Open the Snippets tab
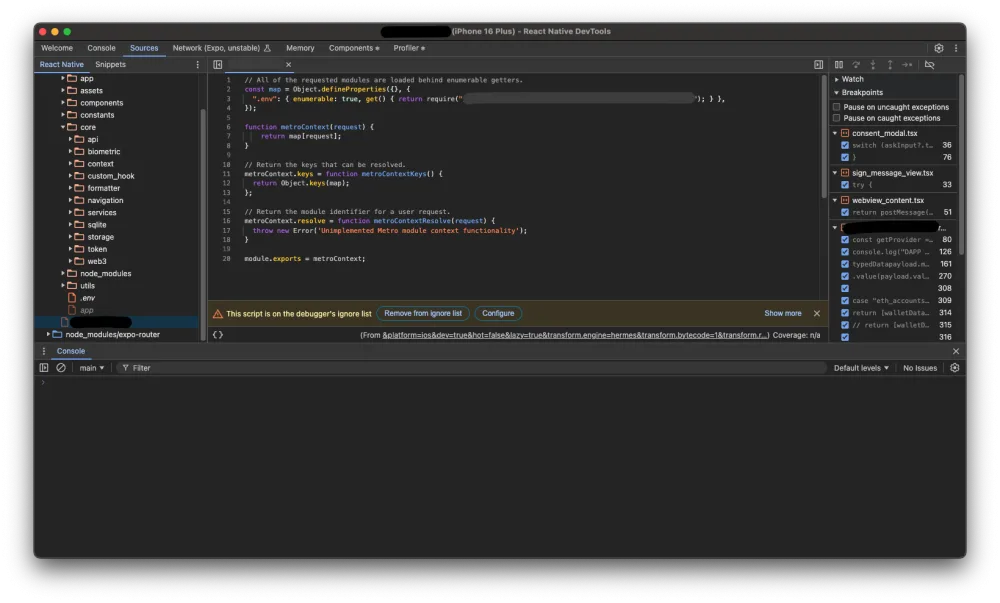This screenshot has height=603, width=1000. pyautogui.click(x=110, y=65)
